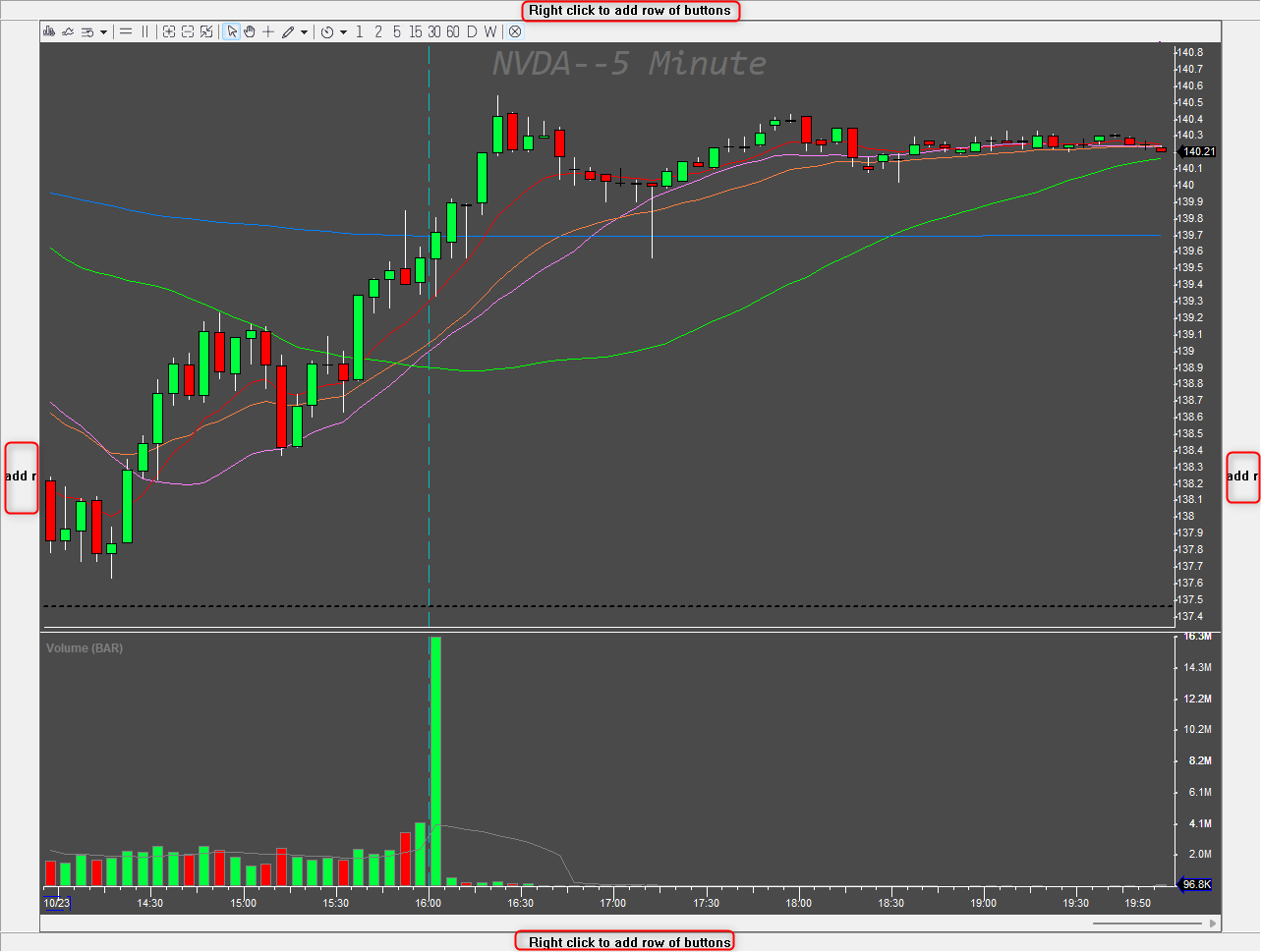The width and height of the screenshot is (1261, 952).
Task: Switch to the Daily (D) timeframe
Action: 472,31
